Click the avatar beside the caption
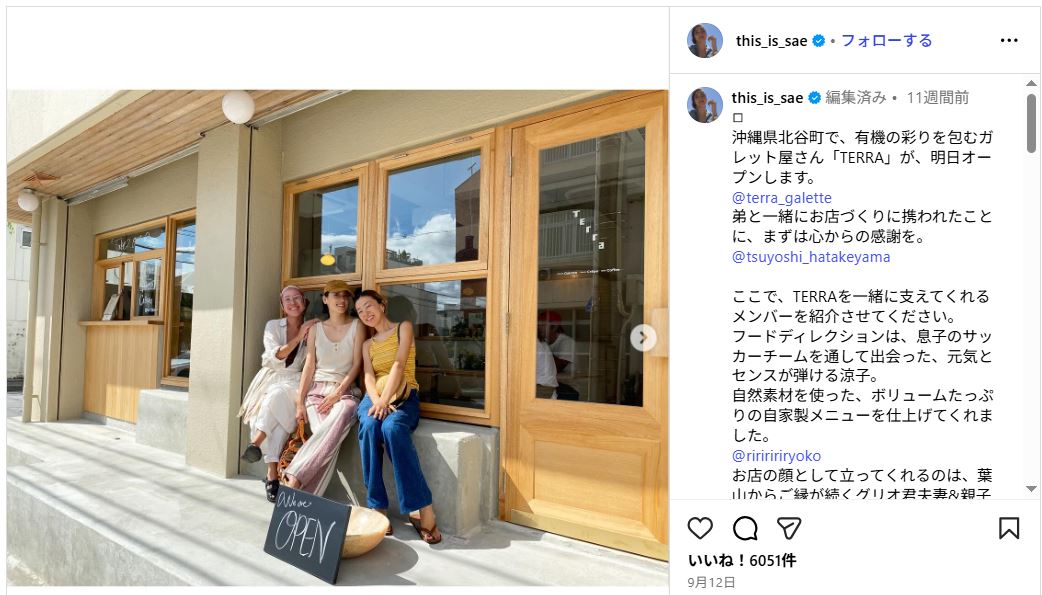The width and height of the screenshot is (1042, 595). click(x=705, y=105)
